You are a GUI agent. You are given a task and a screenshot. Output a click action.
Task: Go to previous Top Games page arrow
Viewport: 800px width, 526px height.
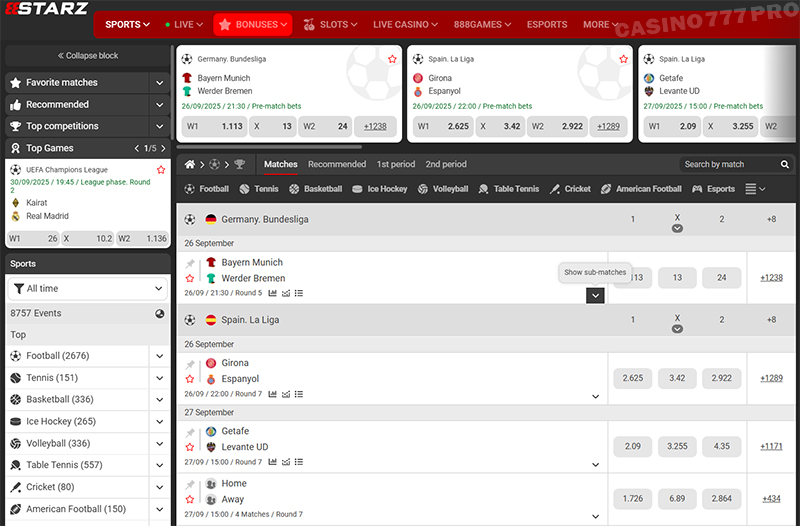pos(136,148)
